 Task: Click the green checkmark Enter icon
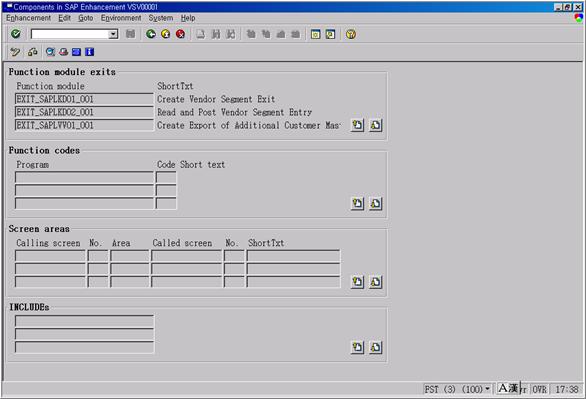[x=16, y=34]
